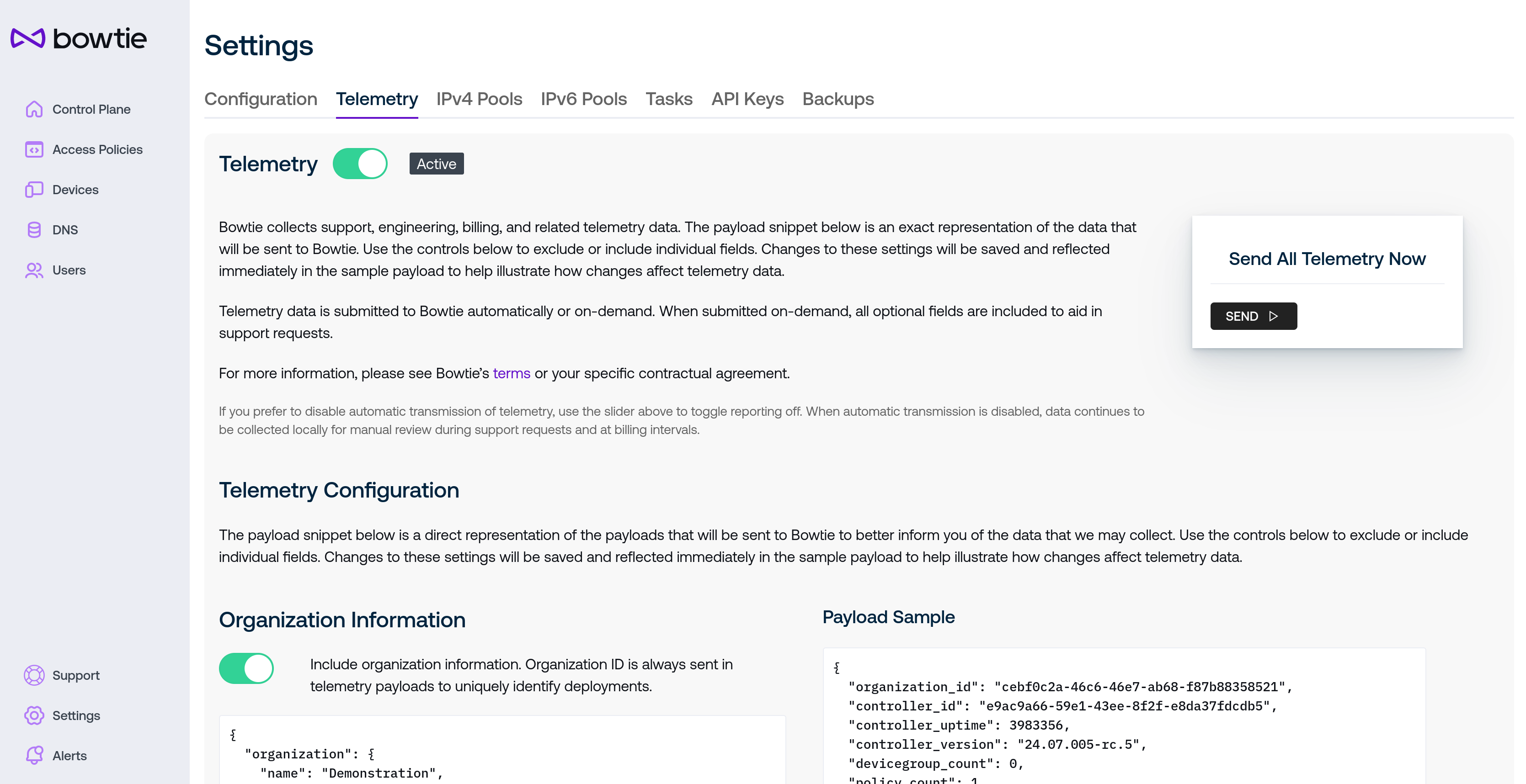Click the play arrow icon on SEND
Screen dimensions: 1526x784
tap(1274, 316)
